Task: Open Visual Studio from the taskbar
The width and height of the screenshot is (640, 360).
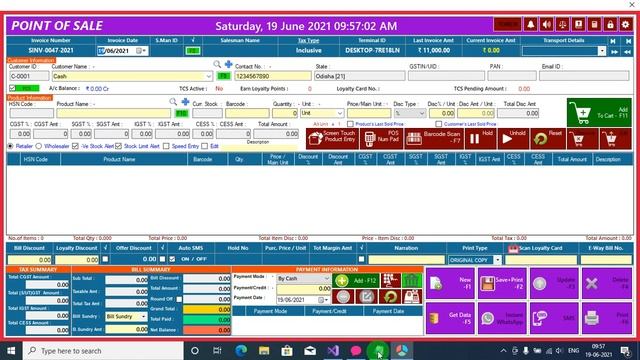Action: click(333, 350)
